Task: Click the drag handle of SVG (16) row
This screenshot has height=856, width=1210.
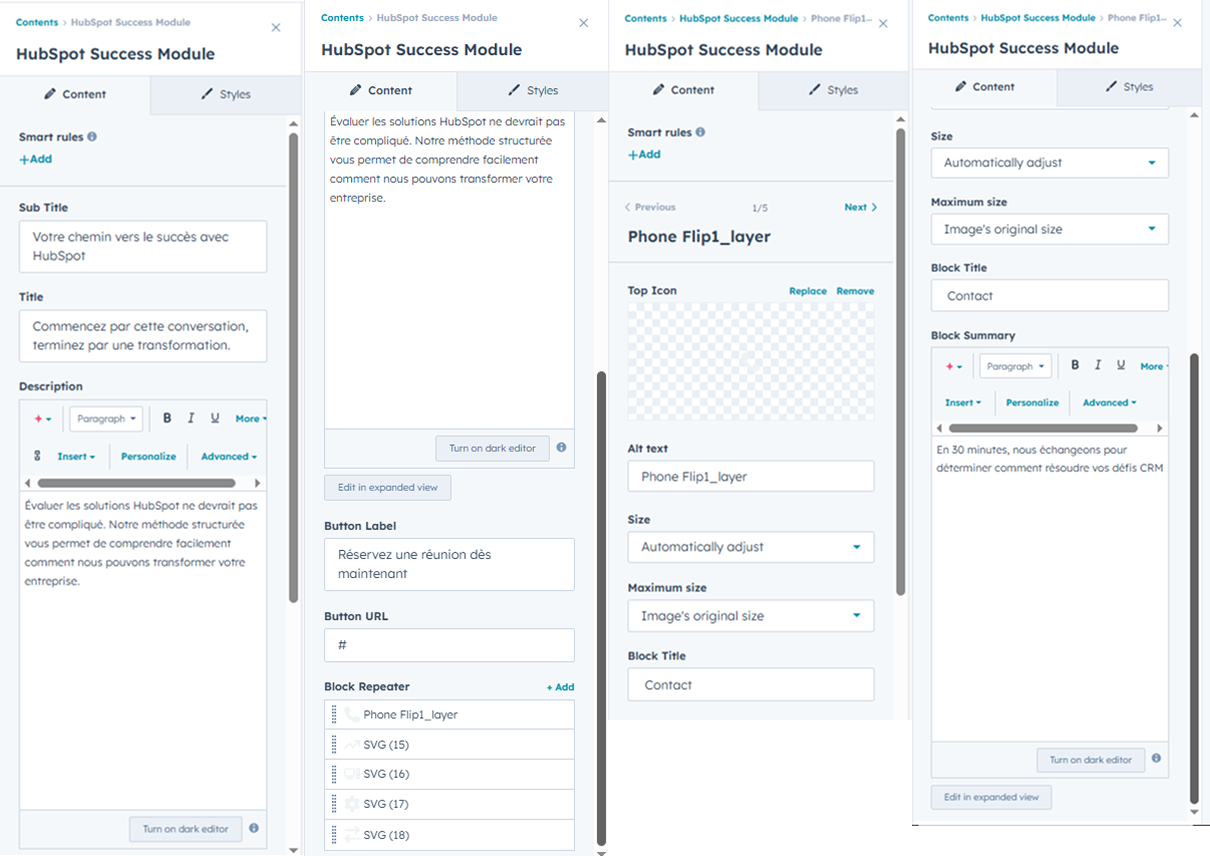Action: click(334, 774)
